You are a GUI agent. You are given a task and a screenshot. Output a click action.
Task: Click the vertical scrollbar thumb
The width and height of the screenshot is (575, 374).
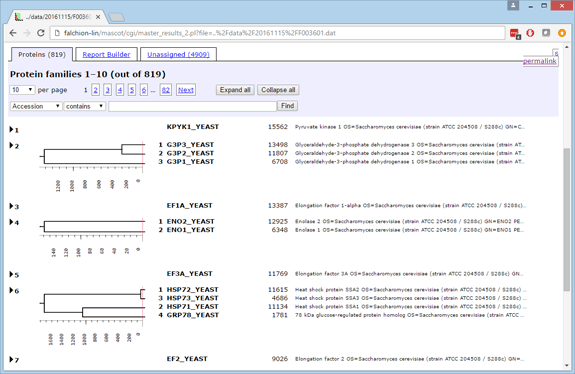pos(567,219)
